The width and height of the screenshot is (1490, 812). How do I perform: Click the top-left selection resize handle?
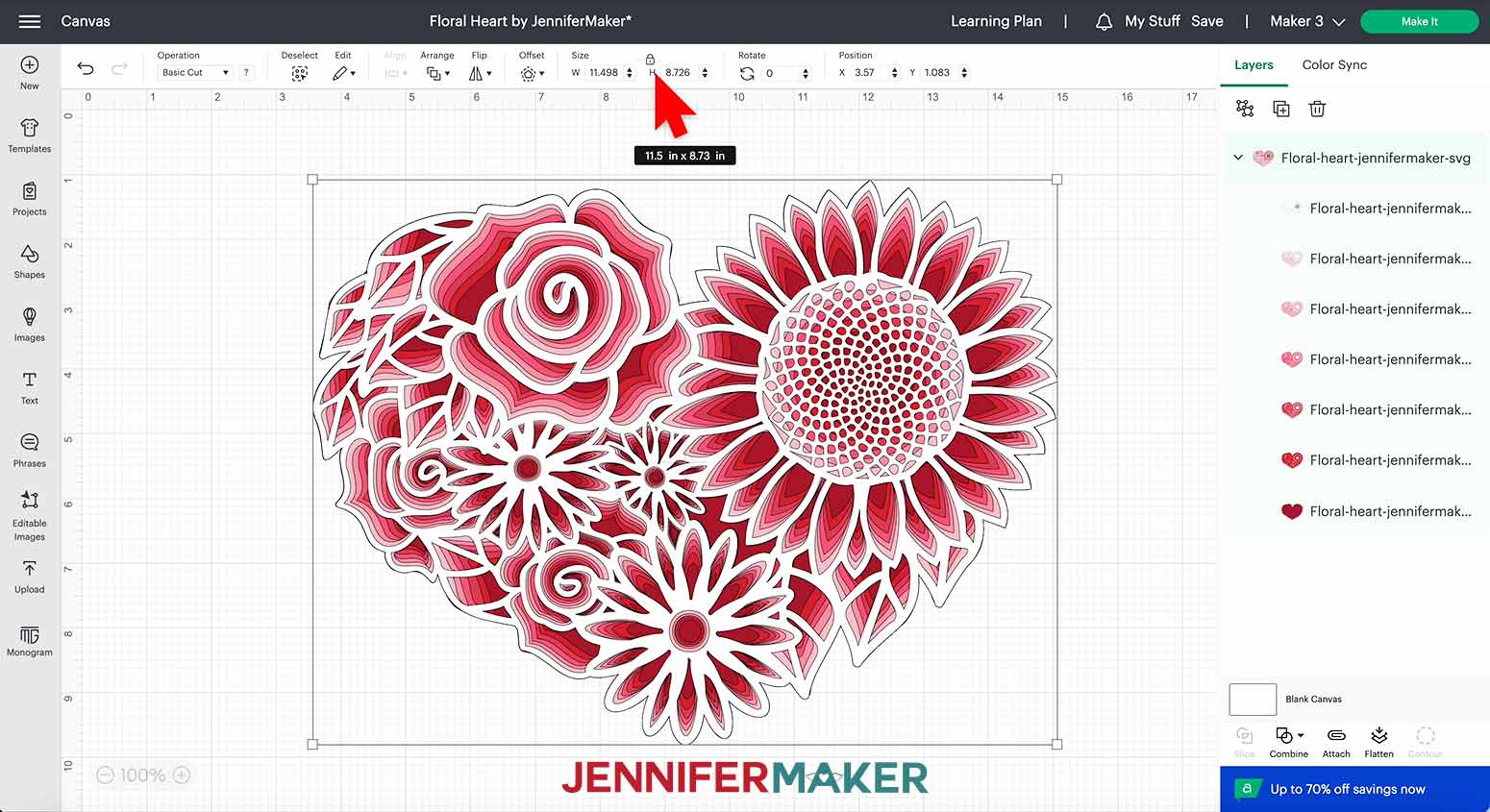point(312,180)
